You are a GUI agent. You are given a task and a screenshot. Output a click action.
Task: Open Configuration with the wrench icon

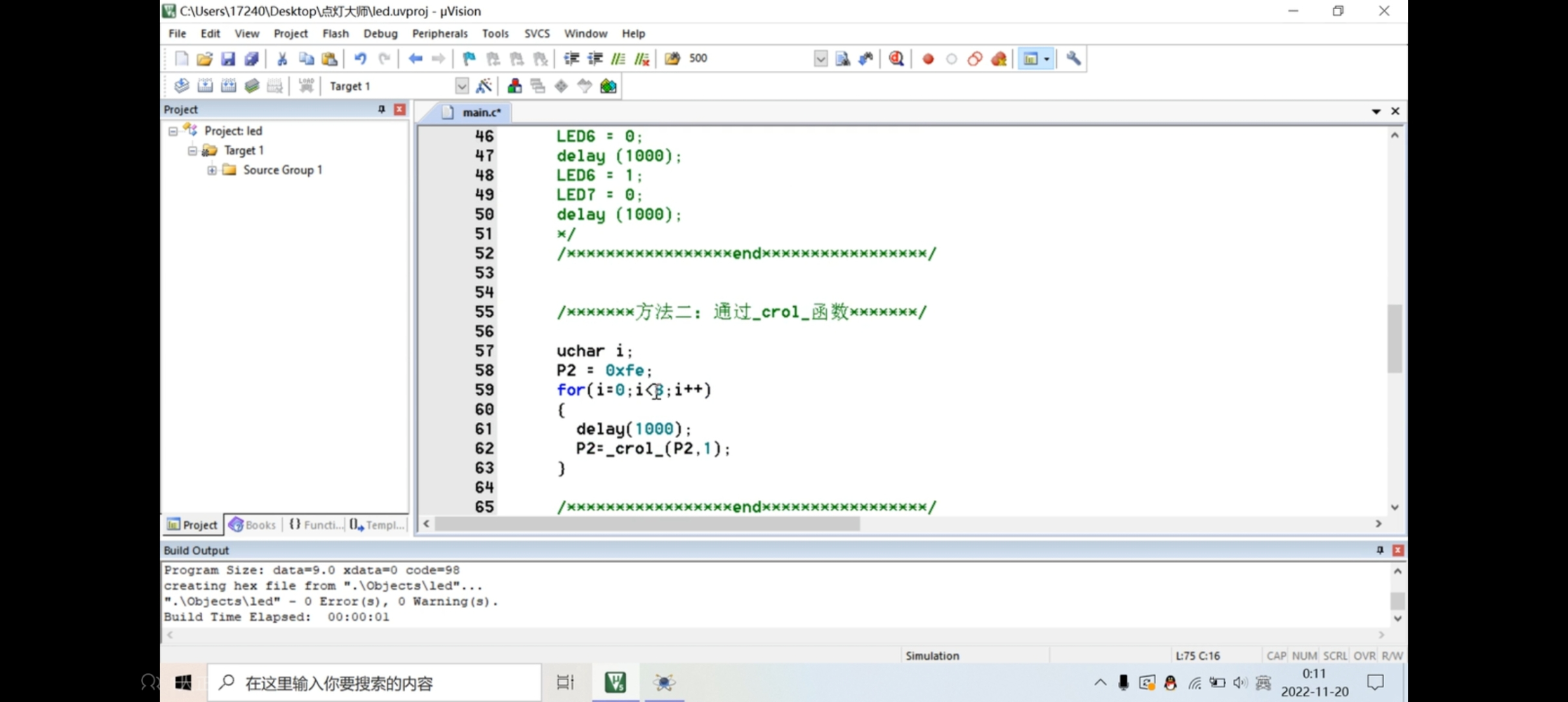click(1073, 58)
